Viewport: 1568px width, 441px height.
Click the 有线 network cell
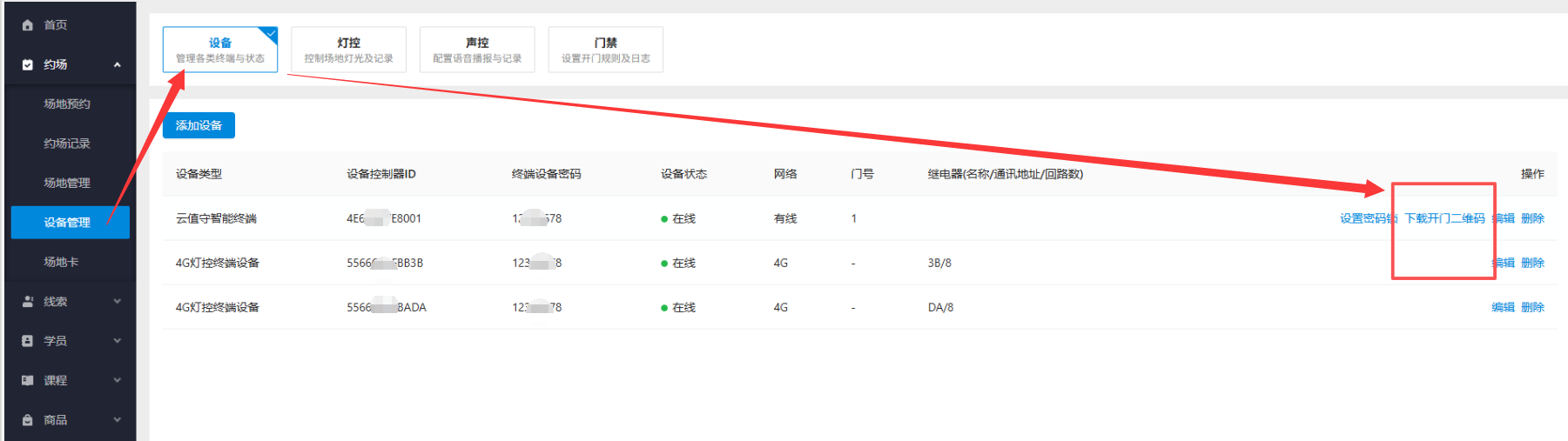(785, 218)
